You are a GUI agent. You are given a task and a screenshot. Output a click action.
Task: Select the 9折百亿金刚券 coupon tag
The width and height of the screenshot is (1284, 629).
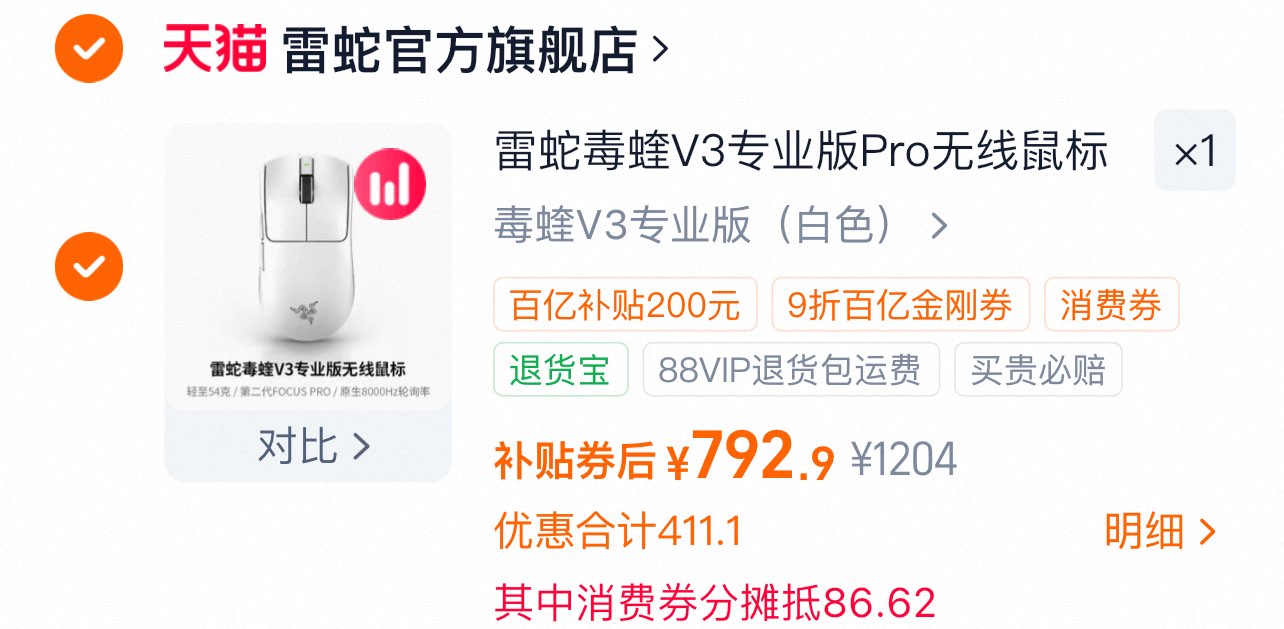click(900, 304)
